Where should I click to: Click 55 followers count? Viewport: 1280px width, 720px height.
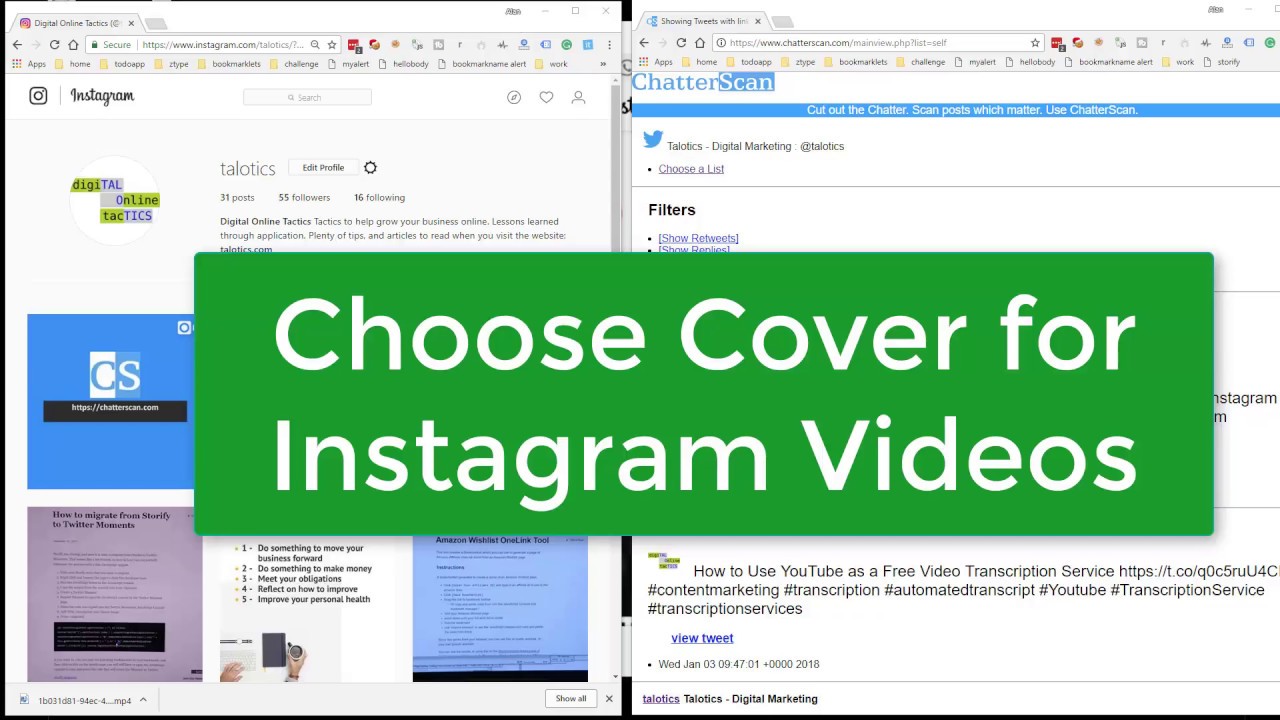click(x=304, y=198)
